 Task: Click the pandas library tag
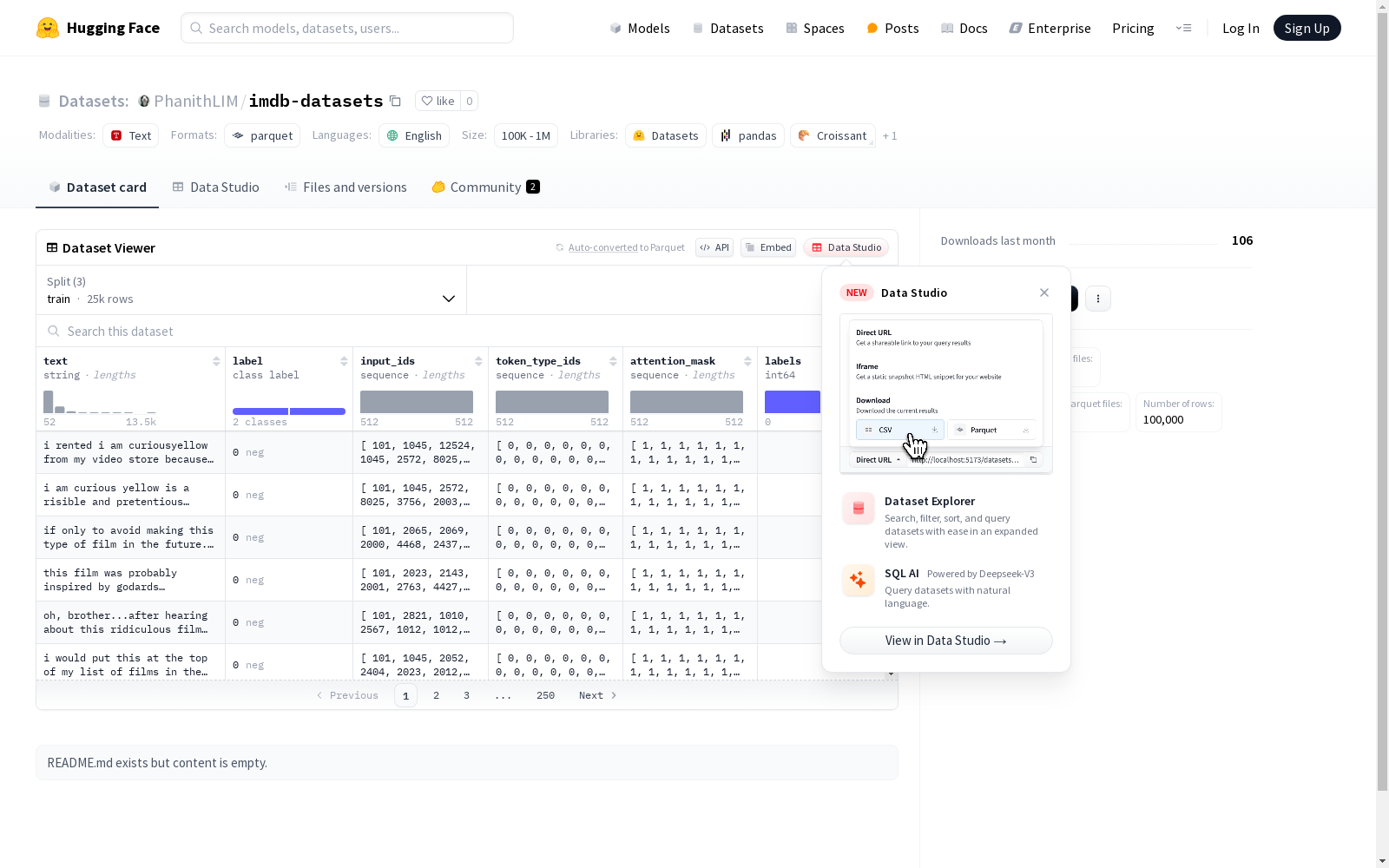(x=748, y=135)
